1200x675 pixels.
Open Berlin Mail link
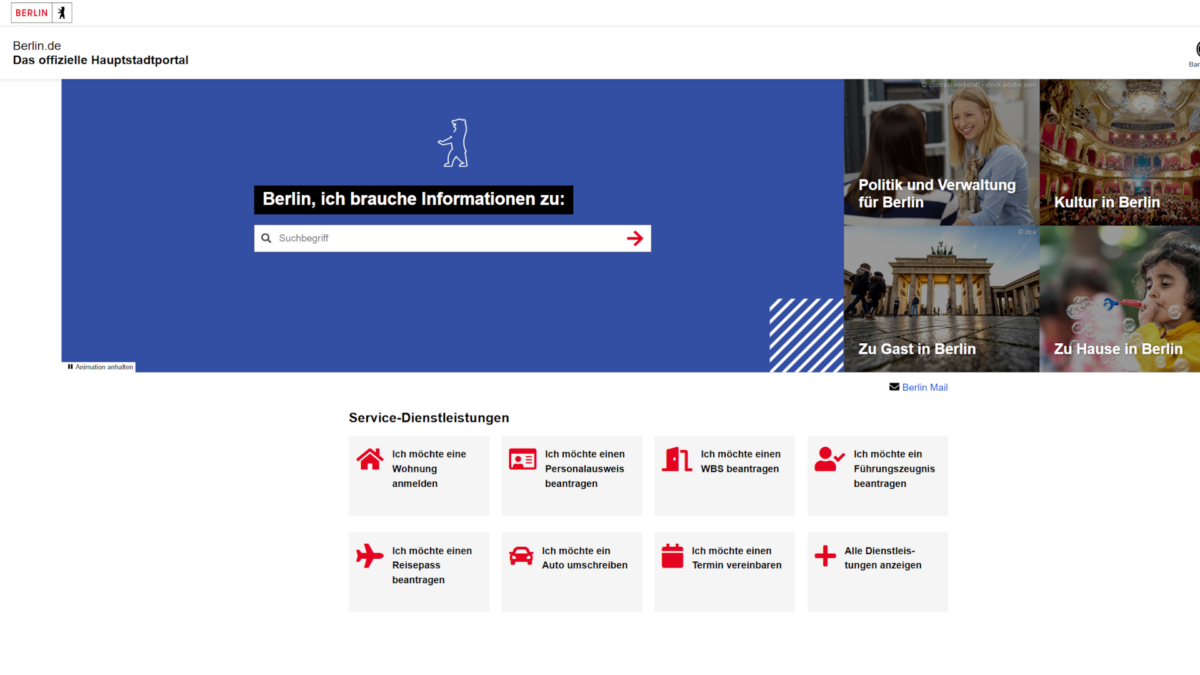click(925, 387)
